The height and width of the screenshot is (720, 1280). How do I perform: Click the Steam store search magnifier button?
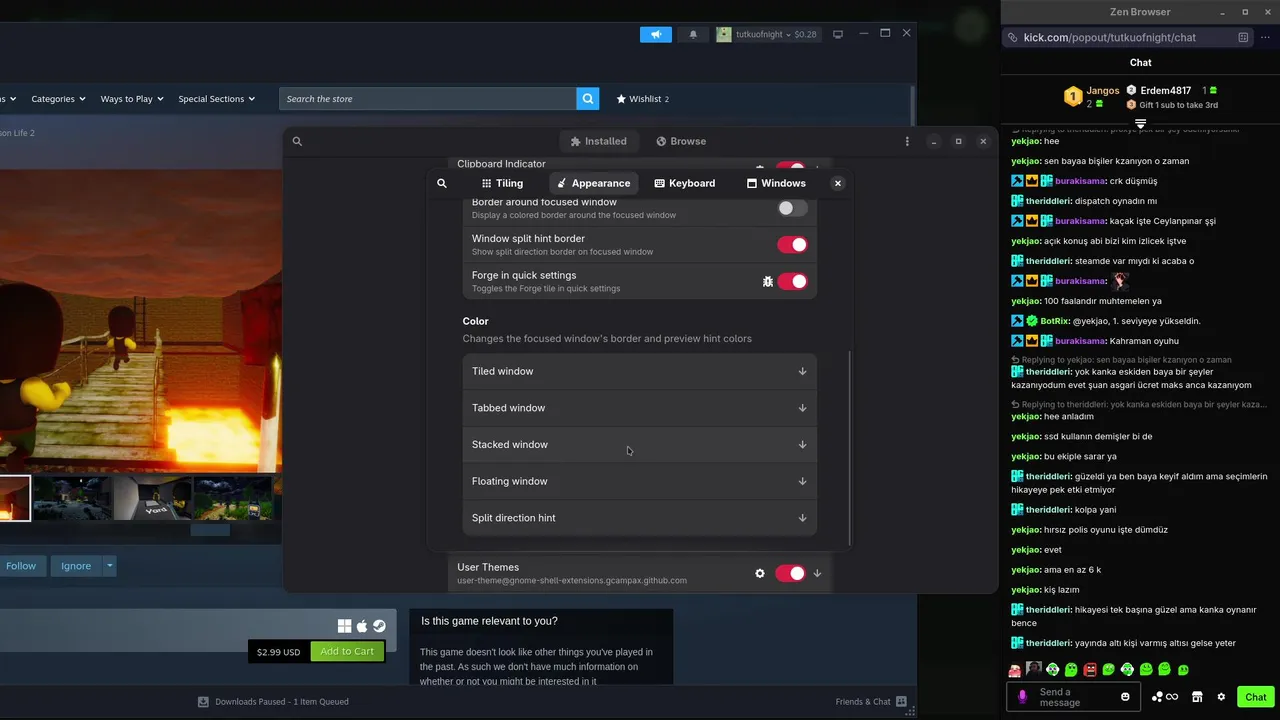click(588, 99)
